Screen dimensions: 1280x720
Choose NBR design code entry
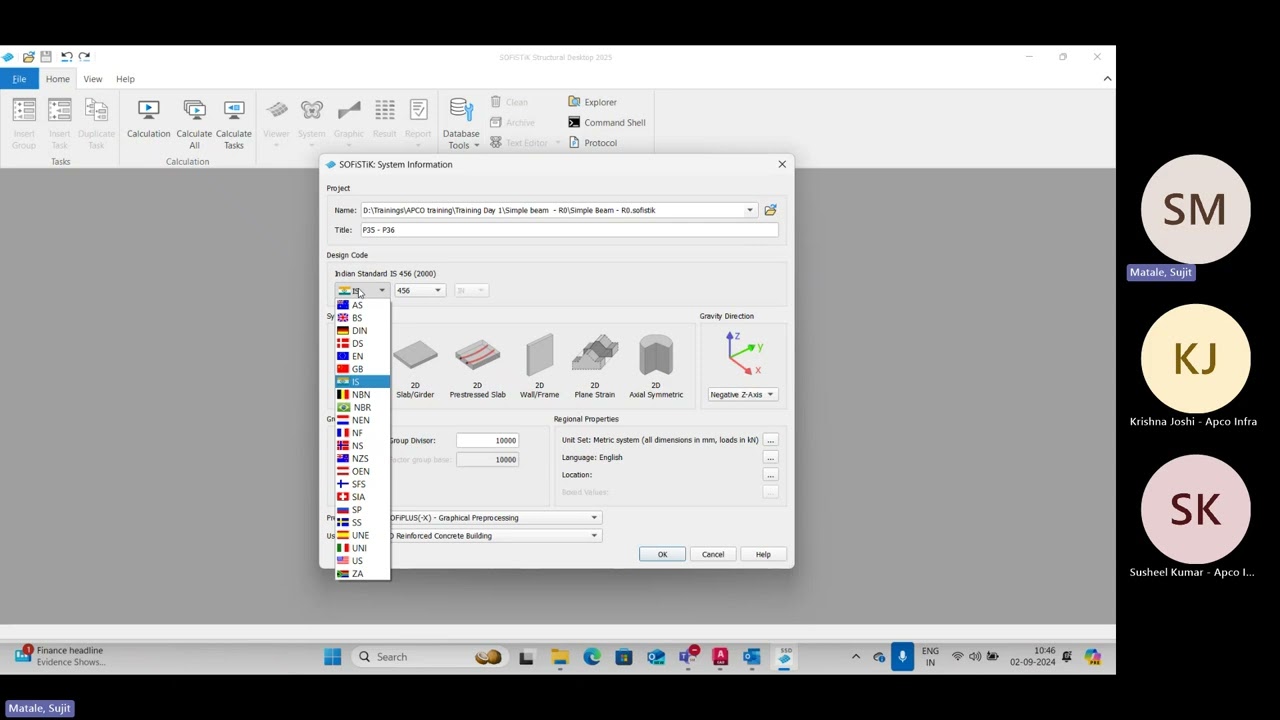pos(362,407)
